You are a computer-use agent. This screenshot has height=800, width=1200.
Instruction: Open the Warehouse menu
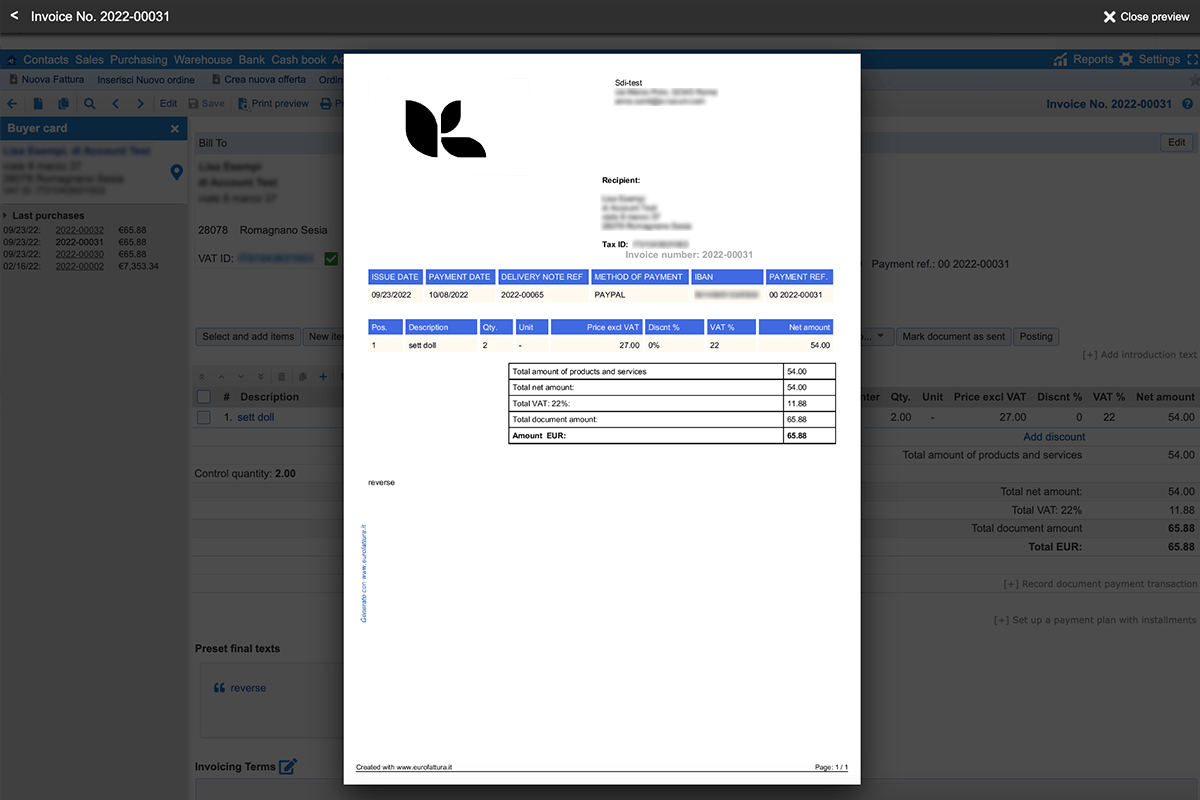coord(203,59)
